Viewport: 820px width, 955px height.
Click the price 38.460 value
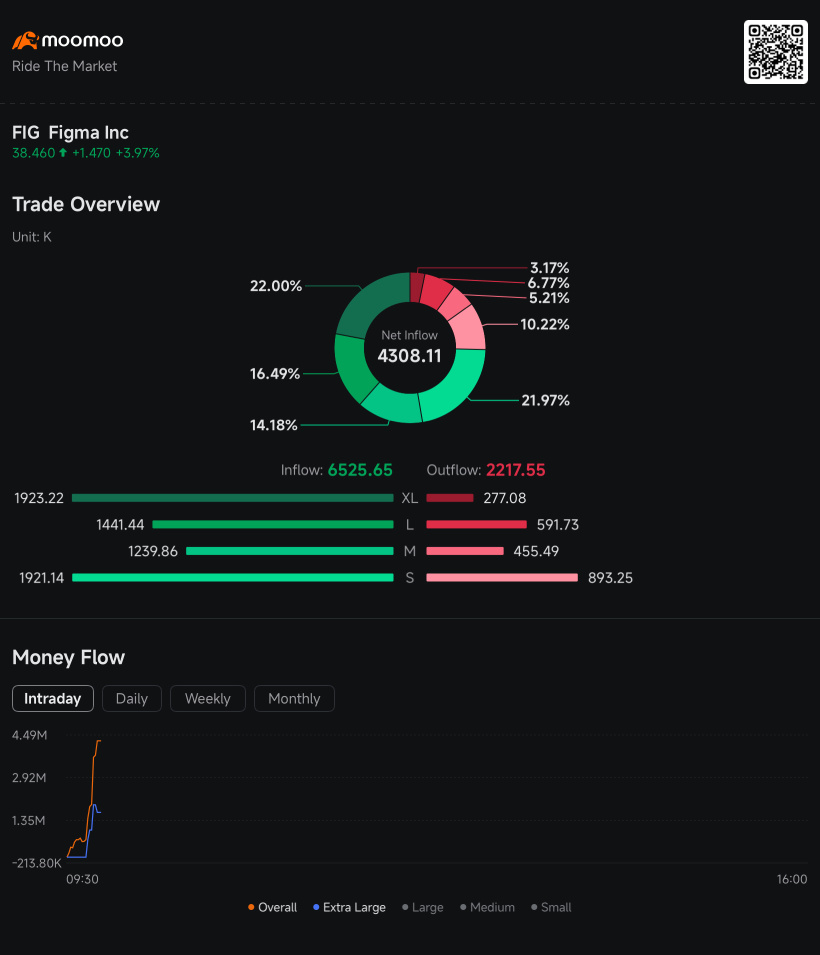[x=34, y=153]
